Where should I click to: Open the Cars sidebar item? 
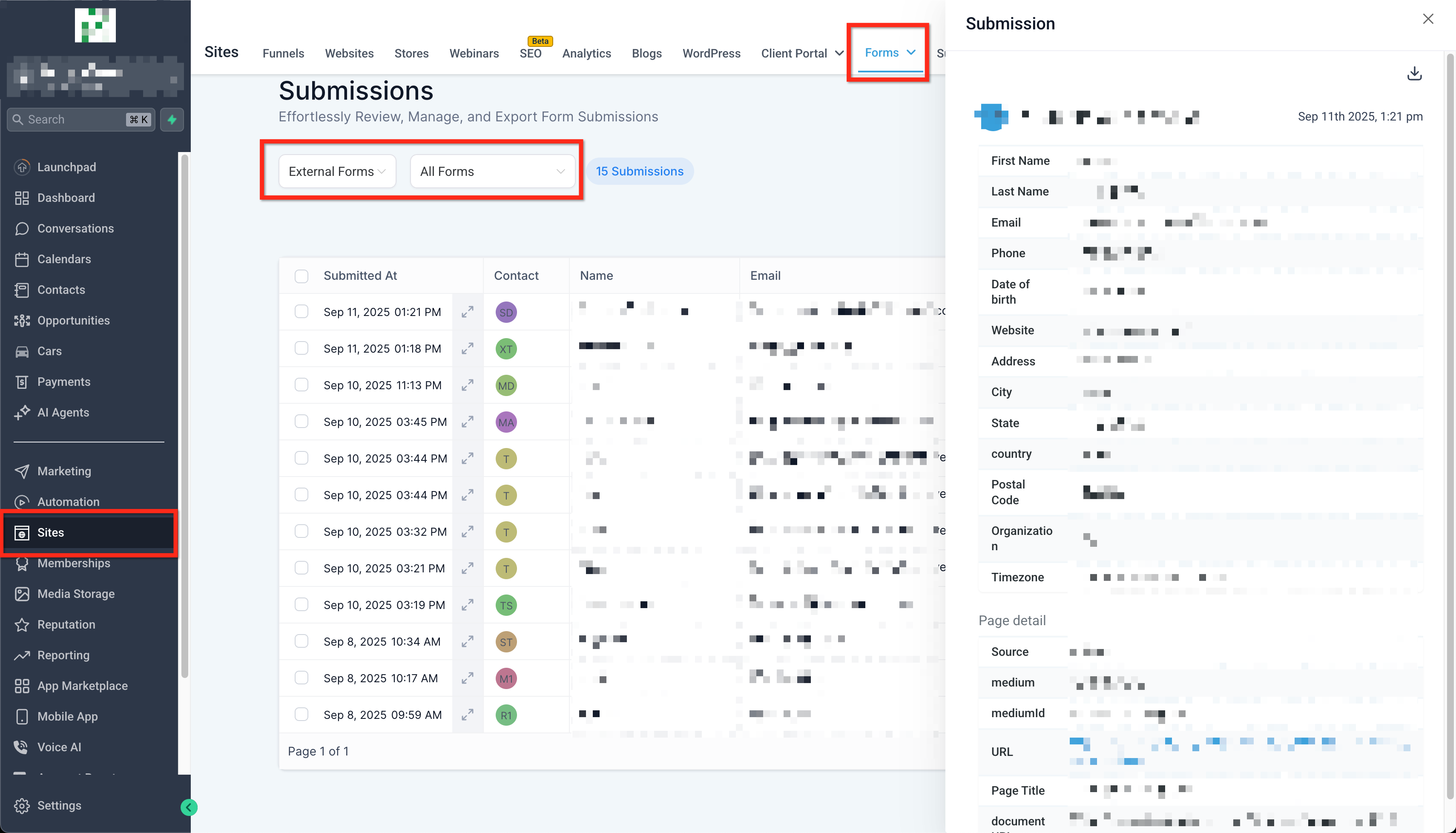[49, 351]
